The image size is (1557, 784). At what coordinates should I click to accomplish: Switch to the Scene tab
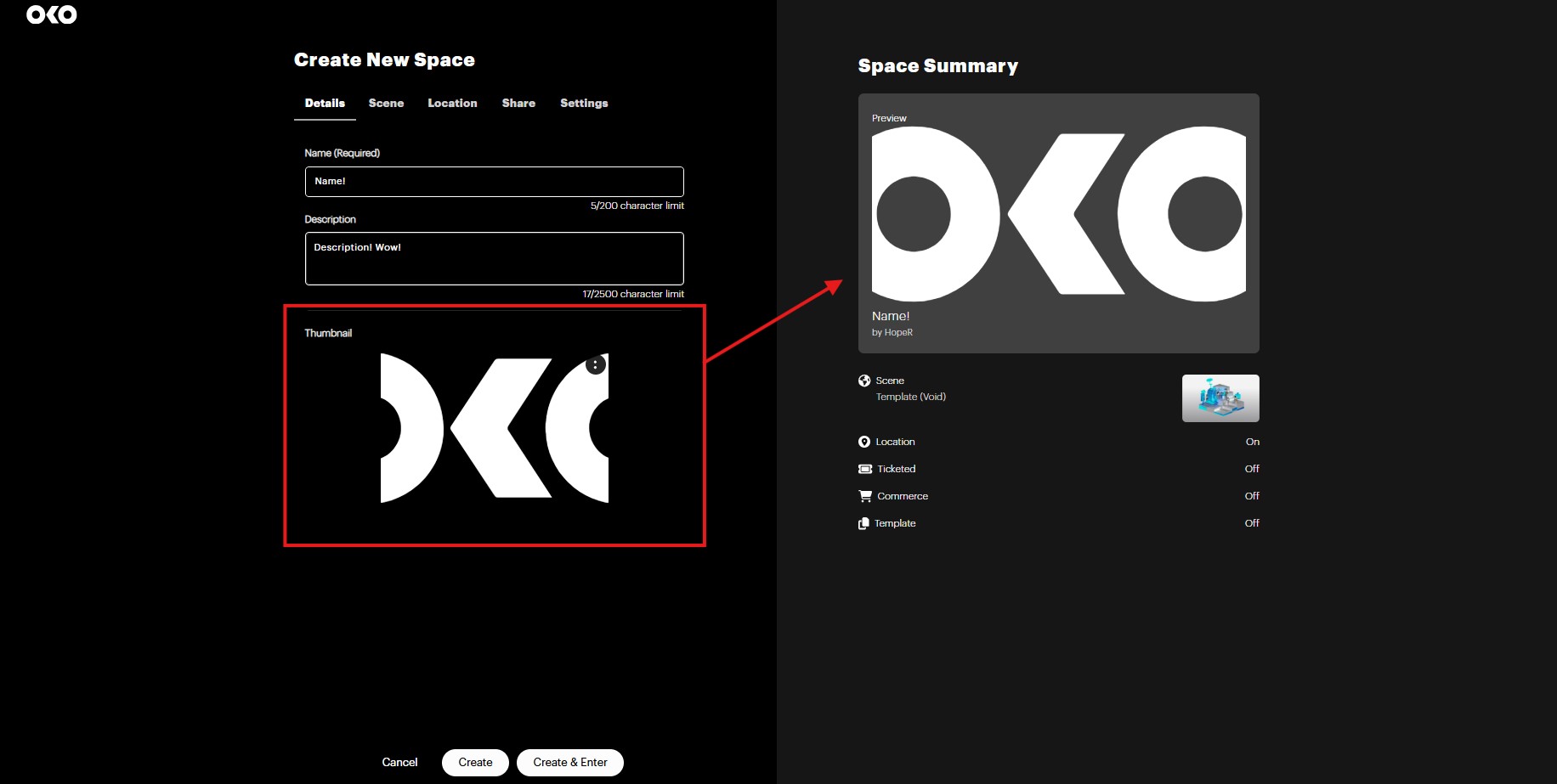[386, 103]
